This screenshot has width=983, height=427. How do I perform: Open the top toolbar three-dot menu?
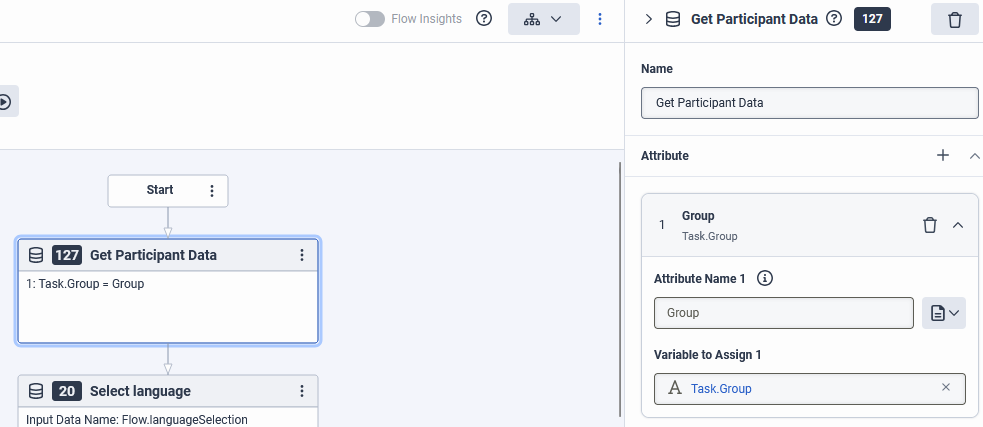click(x=600, y=19)
